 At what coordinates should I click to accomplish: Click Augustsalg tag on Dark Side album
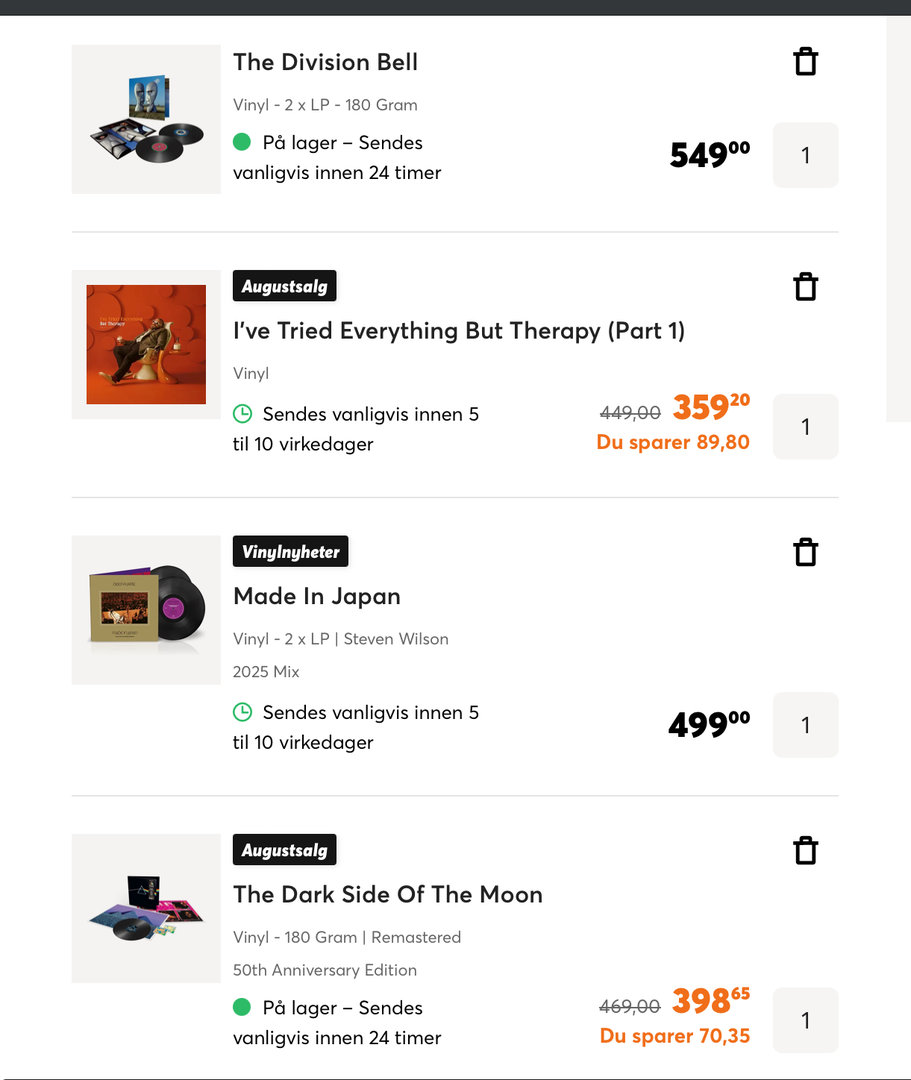(x=284, y=850)
